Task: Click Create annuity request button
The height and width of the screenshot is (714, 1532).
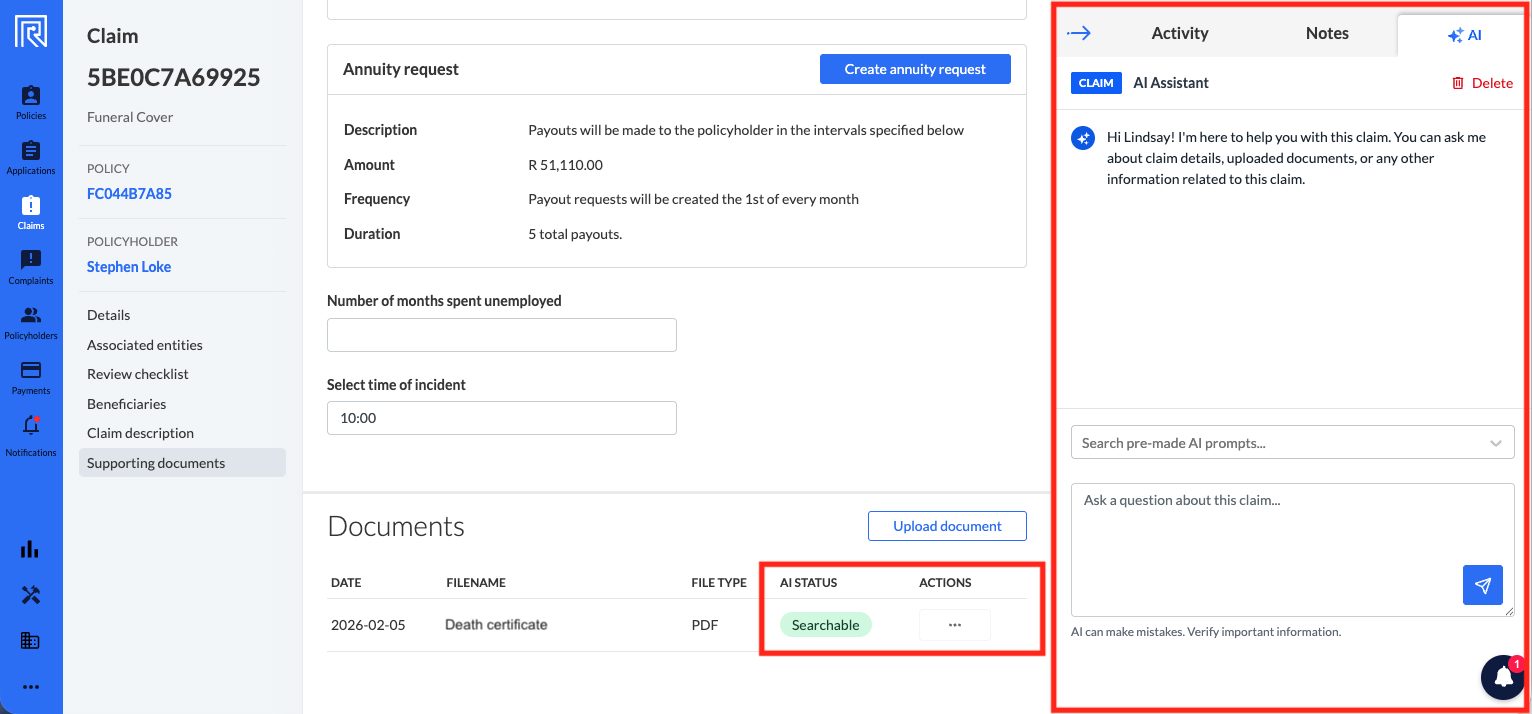Action: click(915, 69)
